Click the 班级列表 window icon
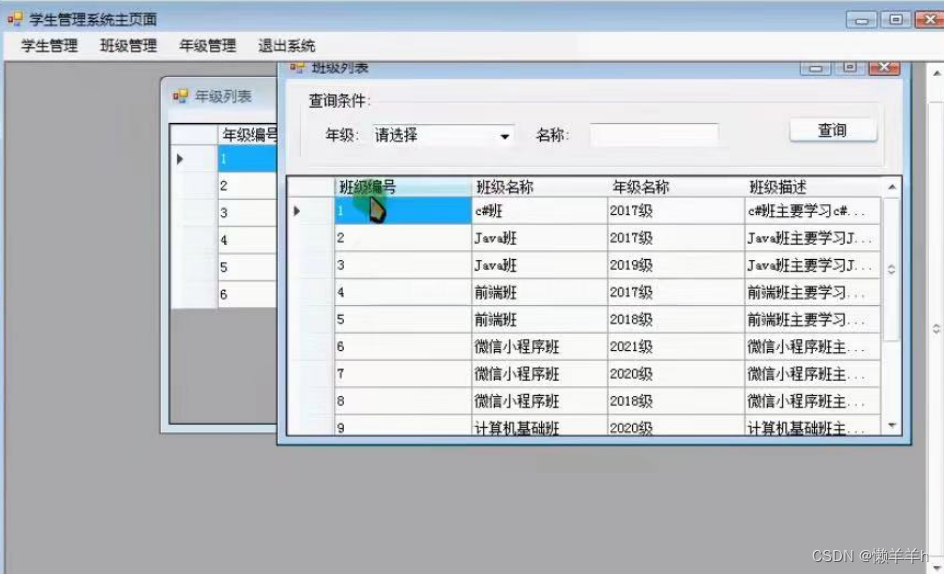The height and width of the screenshot is (574, 944). pyautogui.click(x=297, y=67)
